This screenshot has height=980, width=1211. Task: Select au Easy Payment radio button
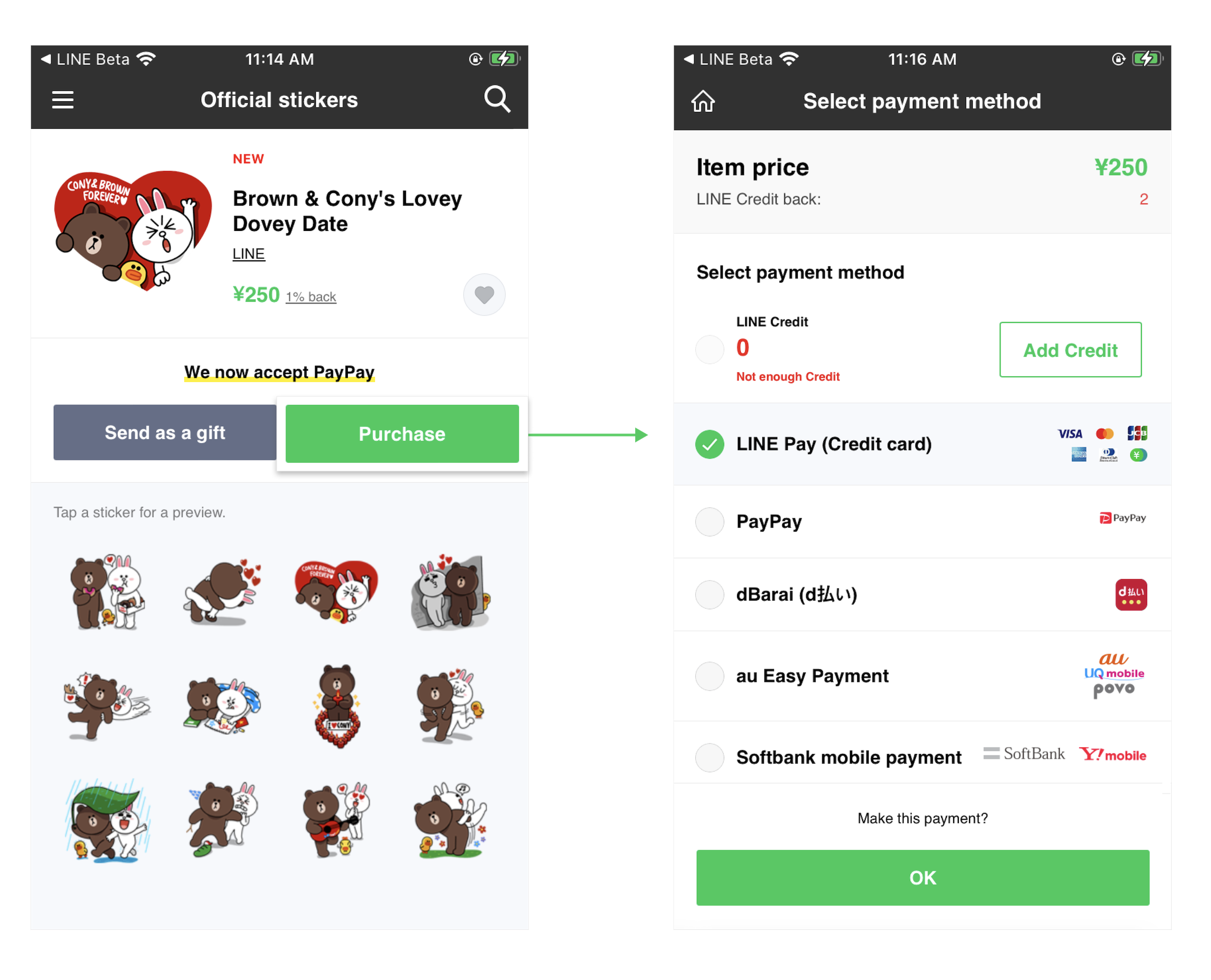click(710, 676)
